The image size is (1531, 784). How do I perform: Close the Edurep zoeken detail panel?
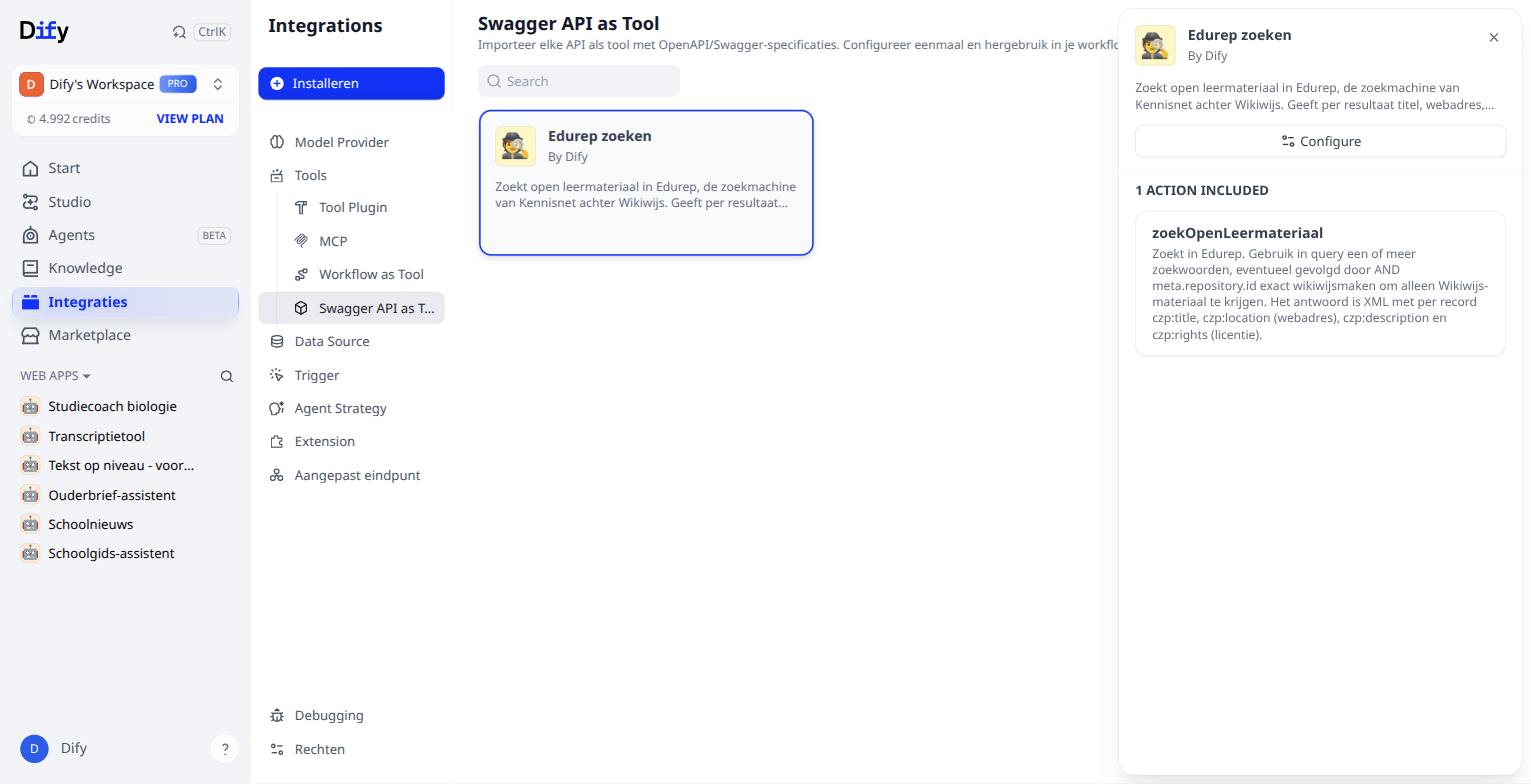tap(1494, 37)
